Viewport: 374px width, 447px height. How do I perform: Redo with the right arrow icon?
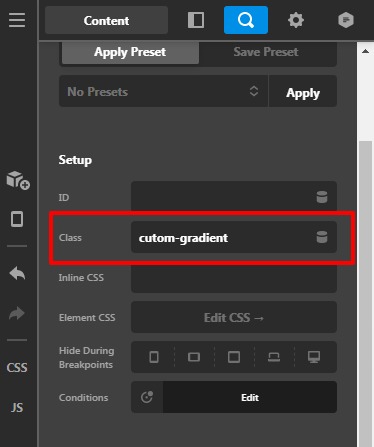pyautogui.click(x=17, y=313)
